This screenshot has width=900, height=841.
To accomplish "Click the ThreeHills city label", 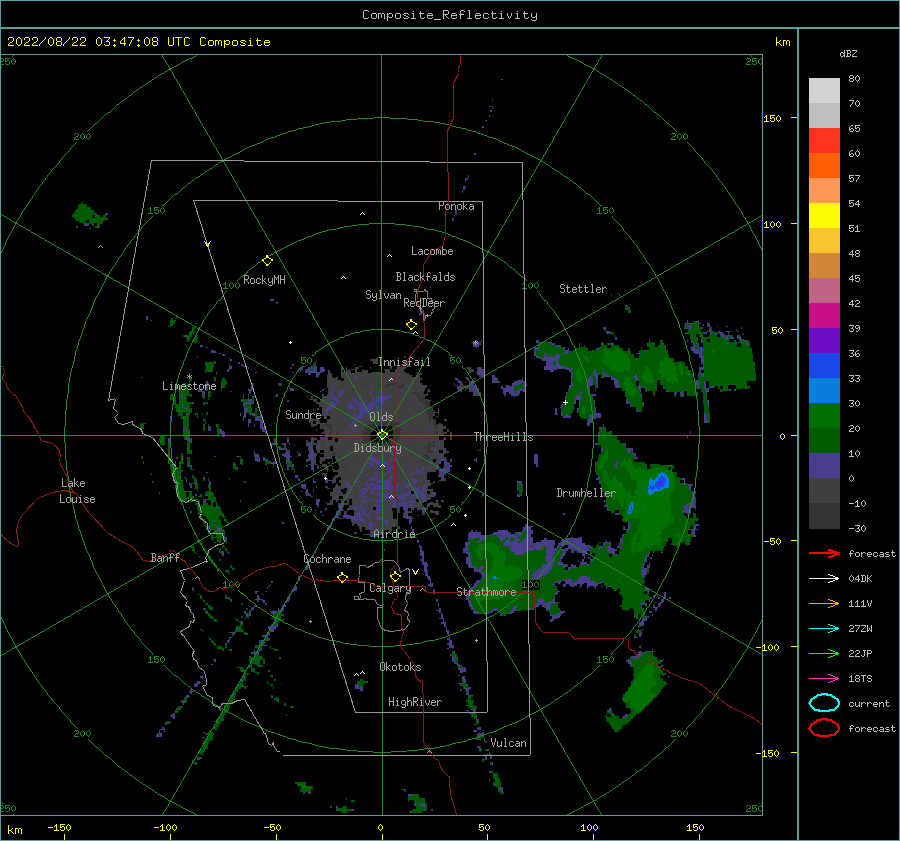I will click(x=503, y=437).
